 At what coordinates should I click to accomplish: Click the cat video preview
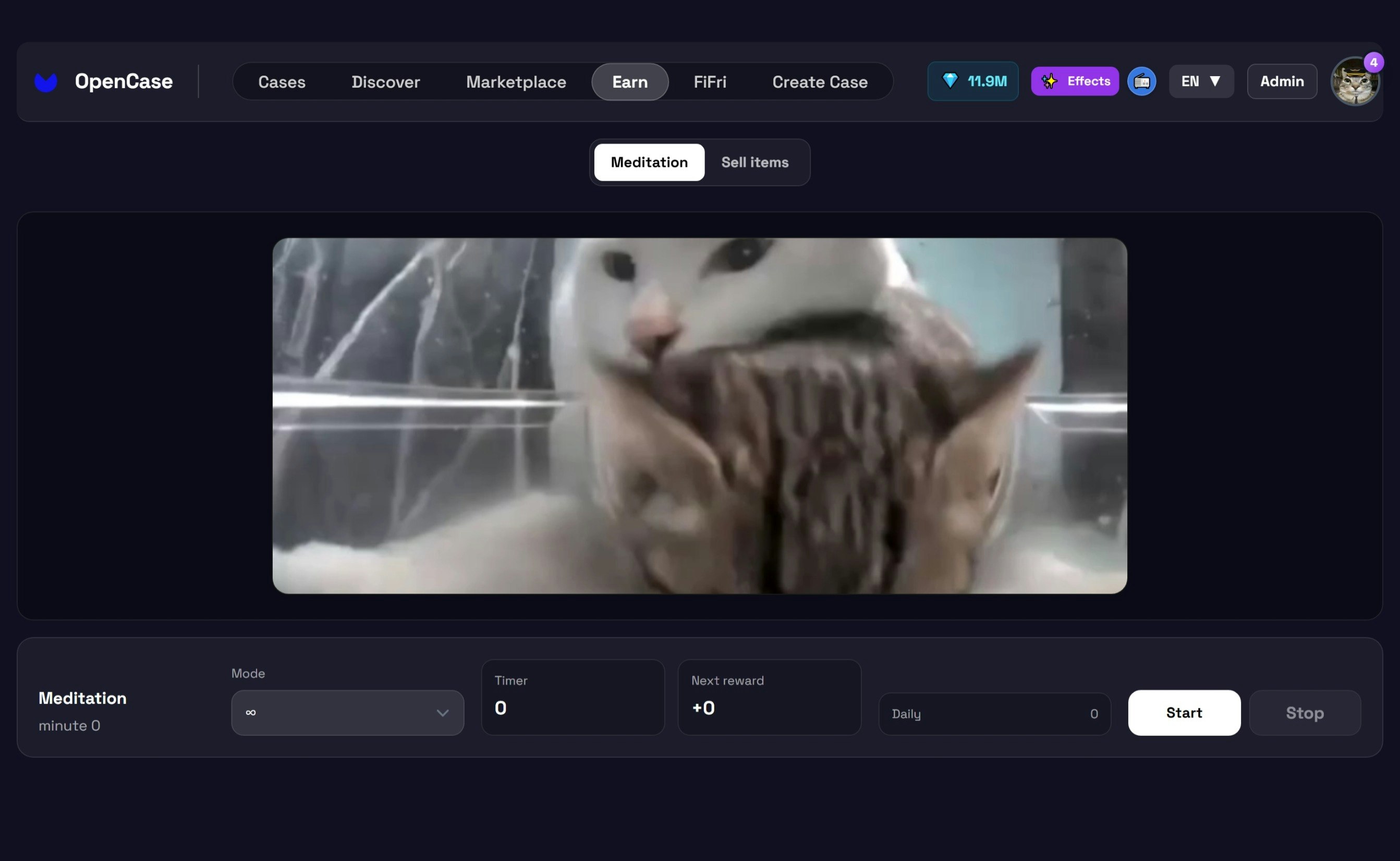point(699,415)
